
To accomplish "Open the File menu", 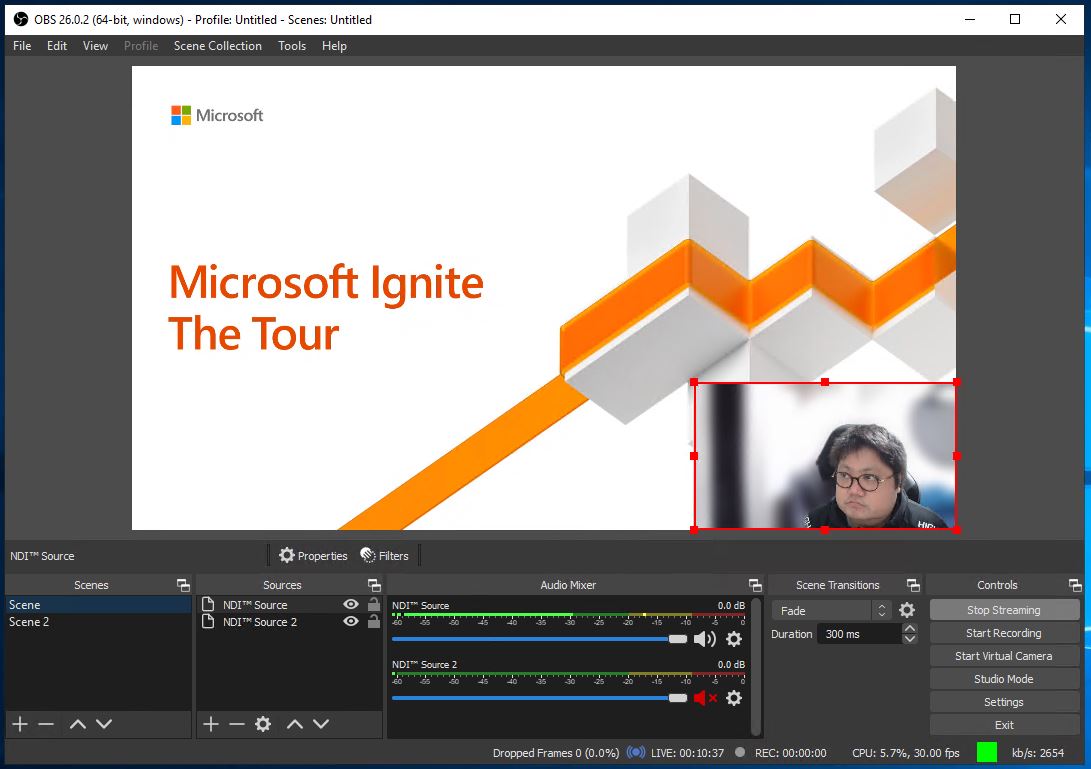I will point(22,46).
